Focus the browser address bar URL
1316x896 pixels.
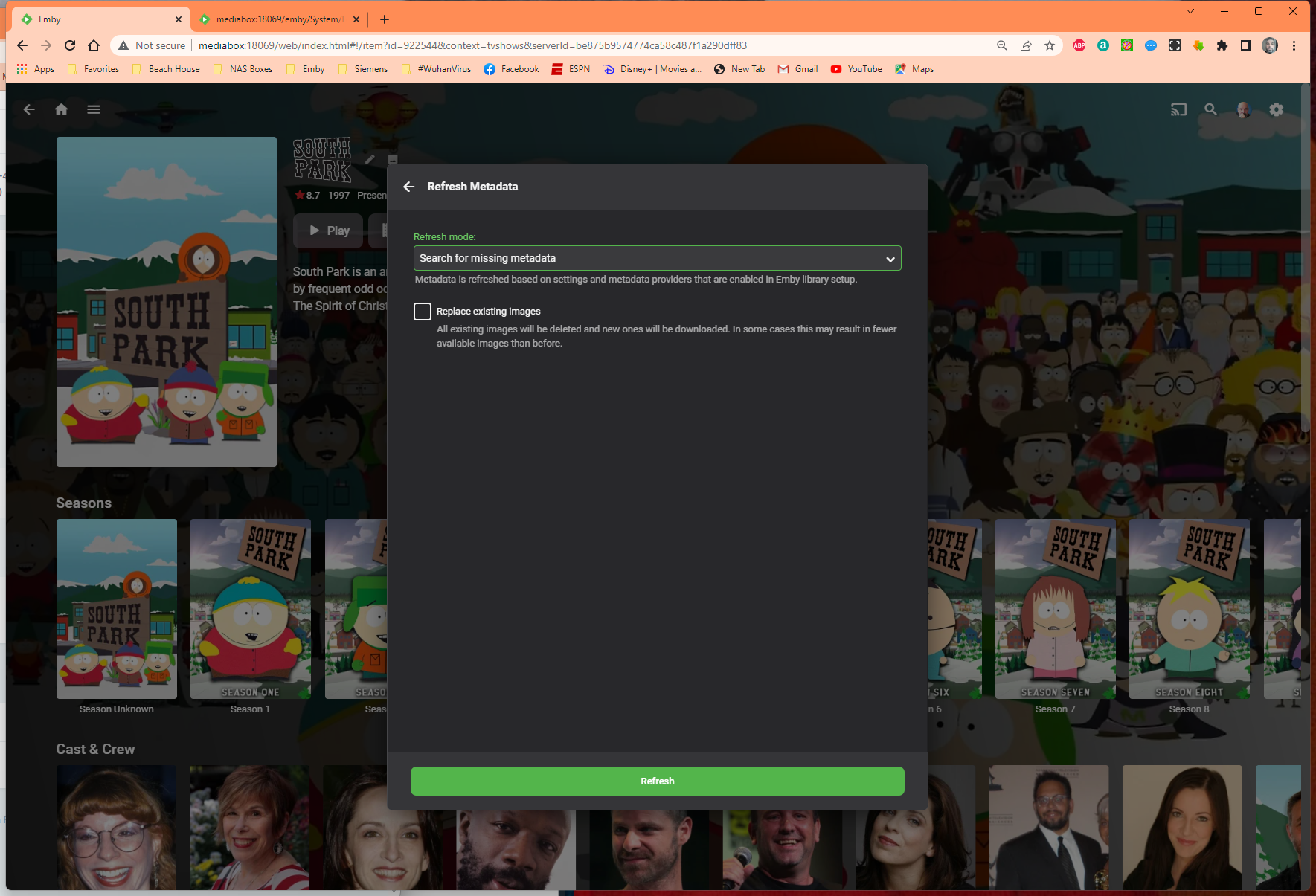472,45
